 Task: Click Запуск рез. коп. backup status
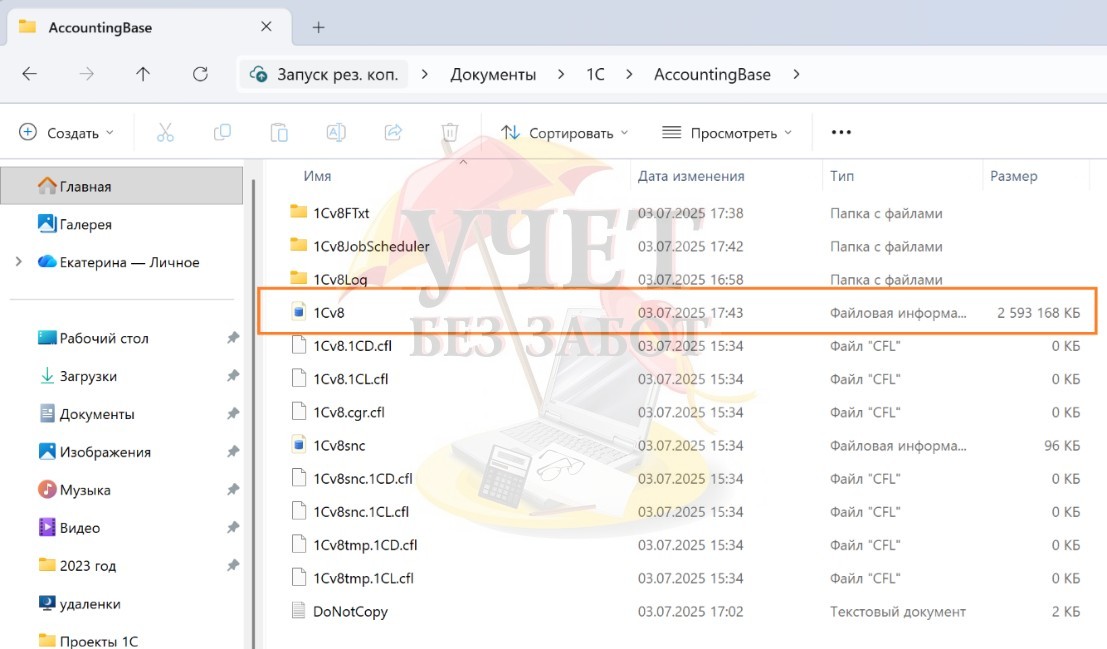pos(324,74)
